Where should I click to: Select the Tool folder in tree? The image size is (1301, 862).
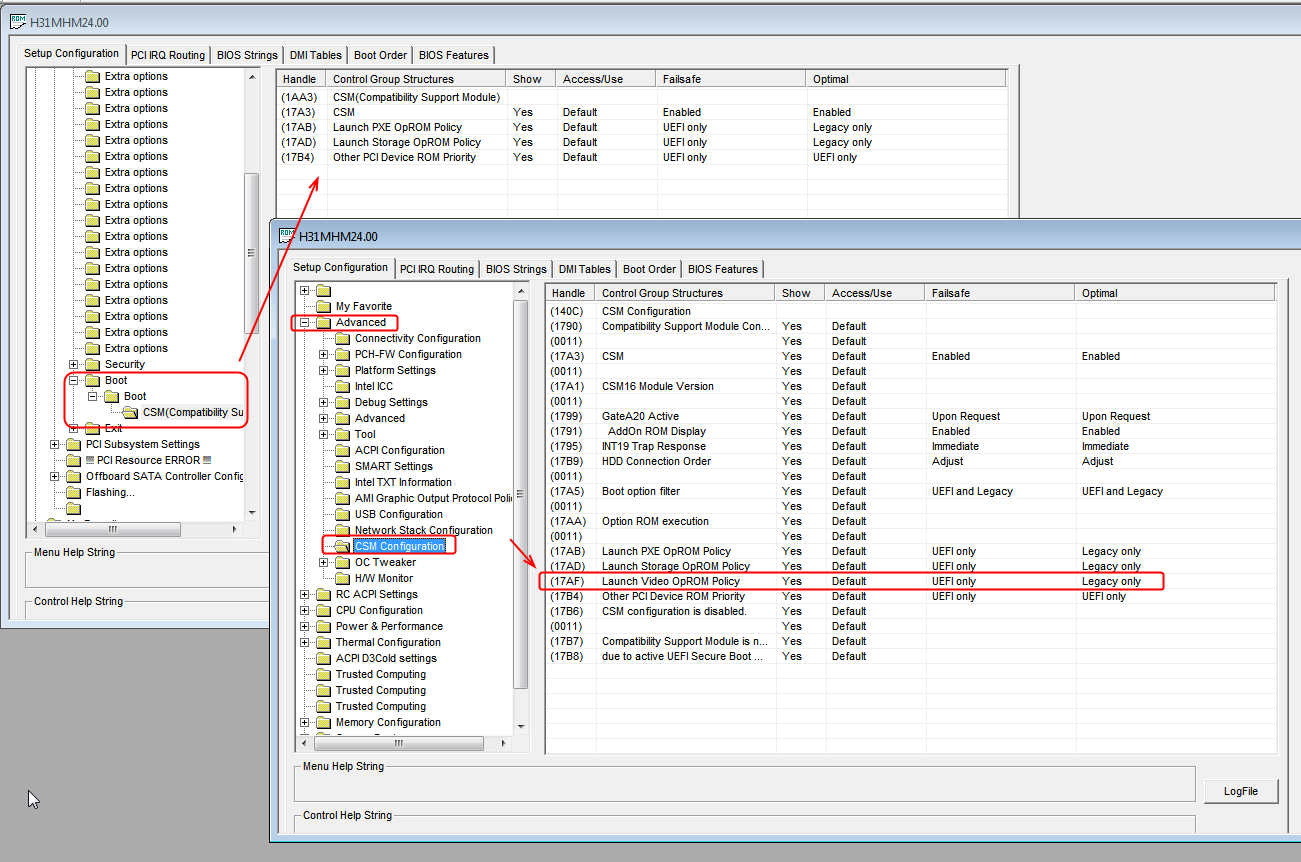(365, 434)
